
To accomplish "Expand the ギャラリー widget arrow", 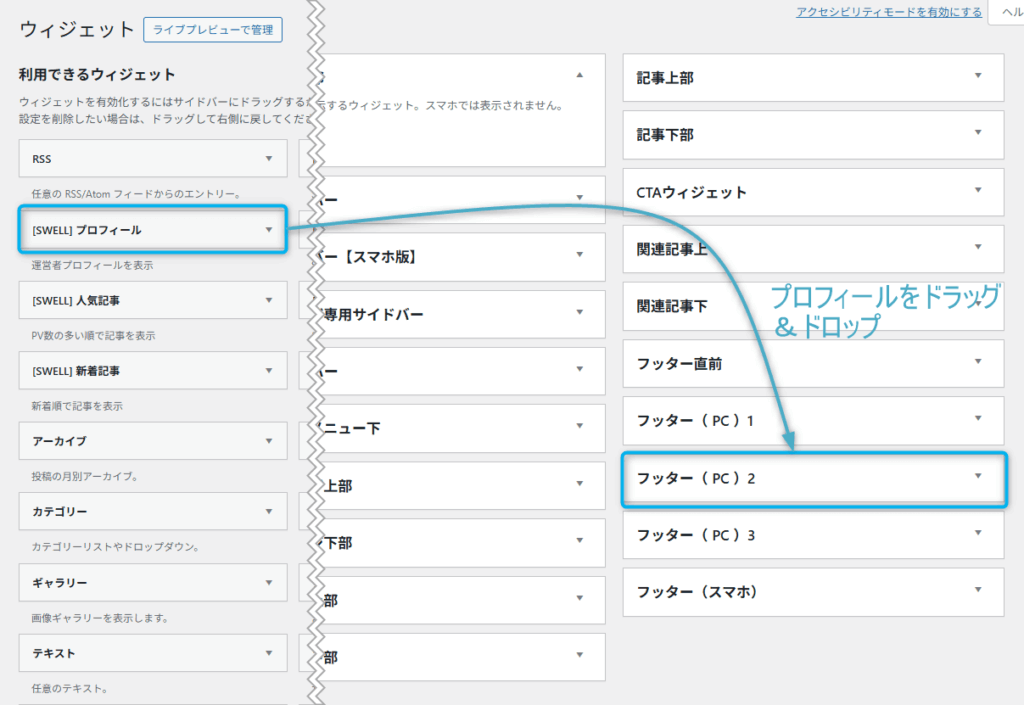I will pos(269,582).
